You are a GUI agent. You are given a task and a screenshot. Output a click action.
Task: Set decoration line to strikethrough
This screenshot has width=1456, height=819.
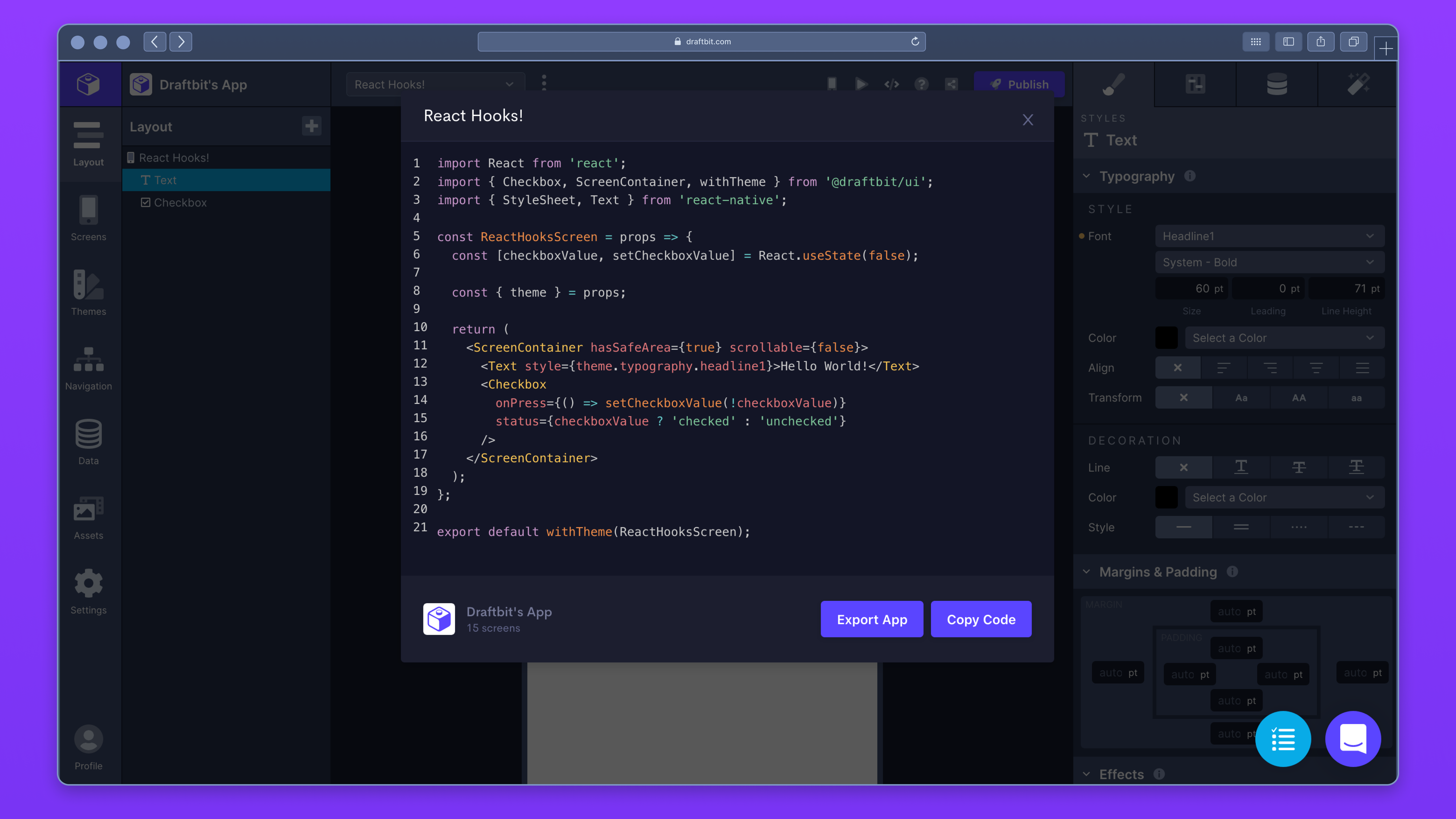[x=1299, y=467]
